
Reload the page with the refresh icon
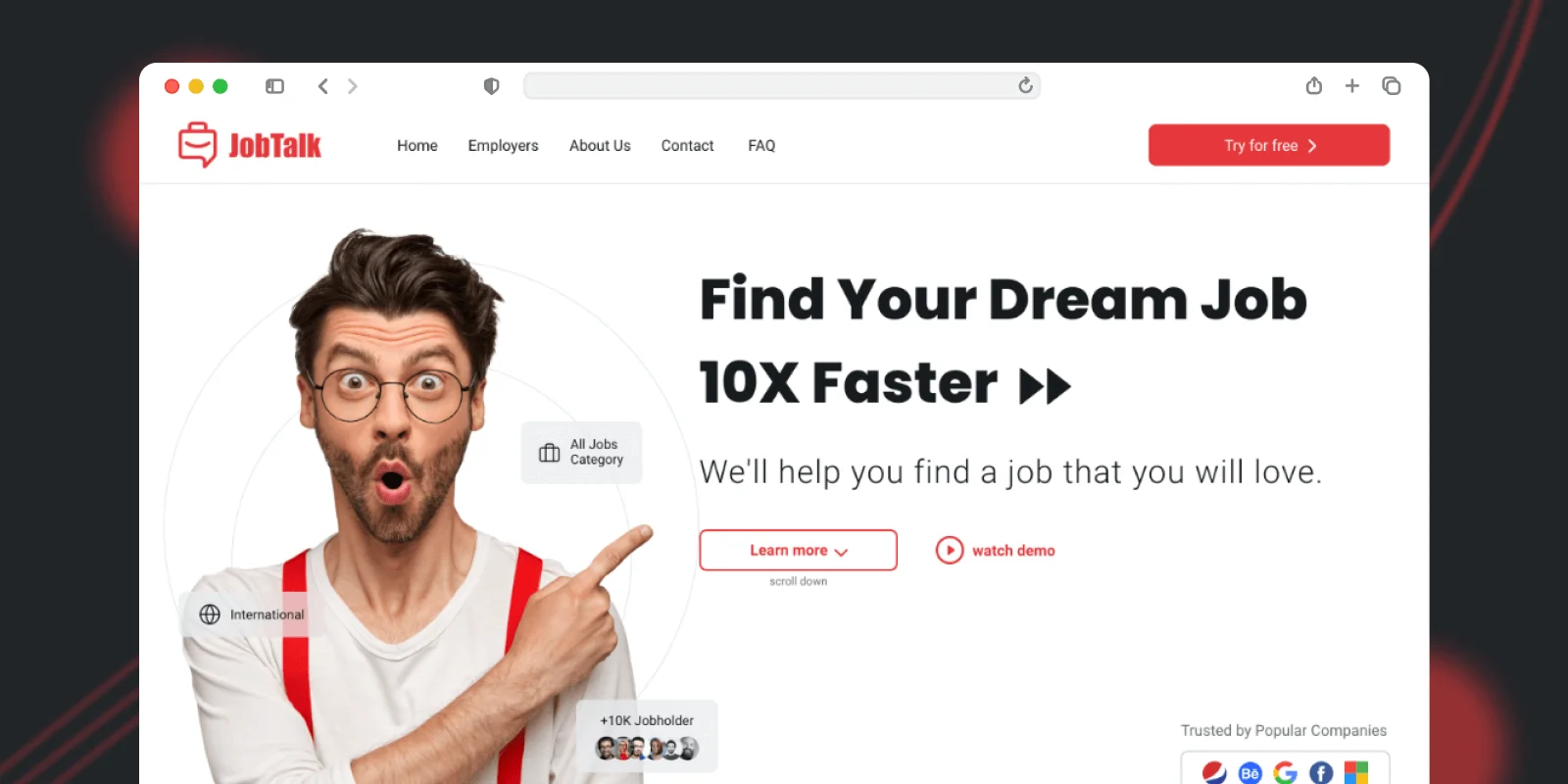coord(1025,86)
